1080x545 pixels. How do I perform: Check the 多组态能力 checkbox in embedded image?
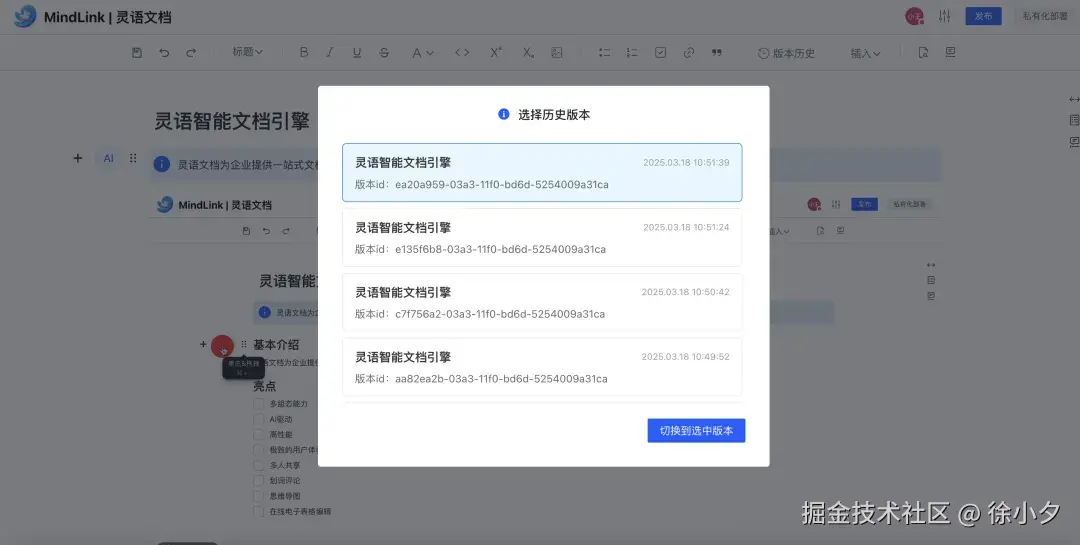pos(259,404)
